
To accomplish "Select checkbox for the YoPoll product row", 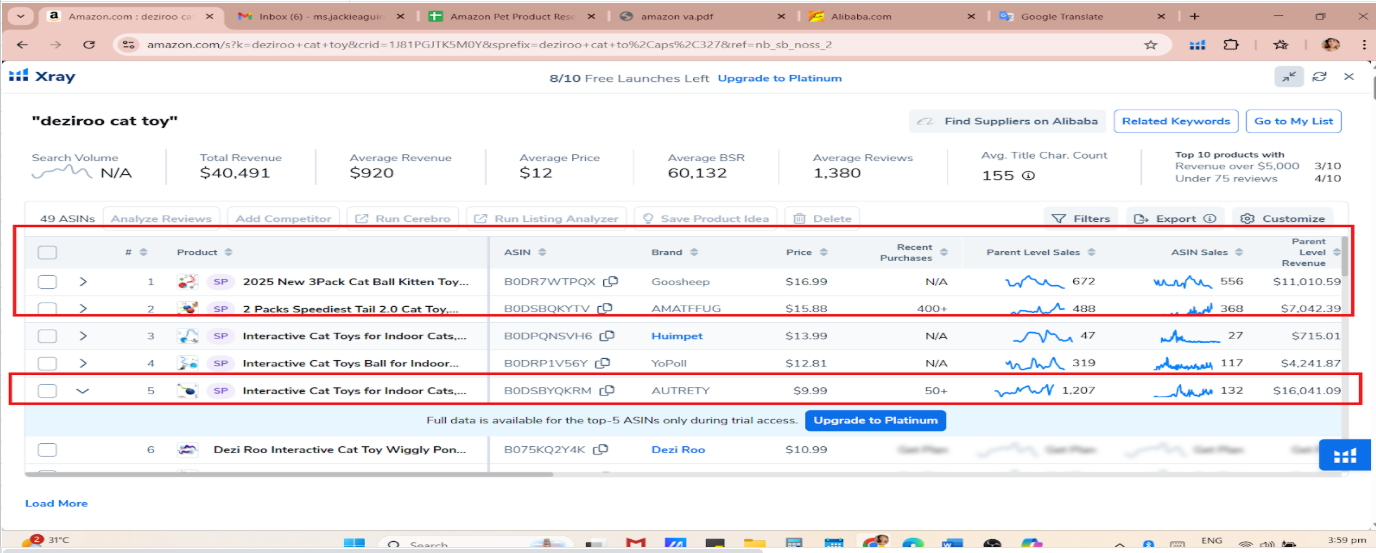I will pos(47,363).
